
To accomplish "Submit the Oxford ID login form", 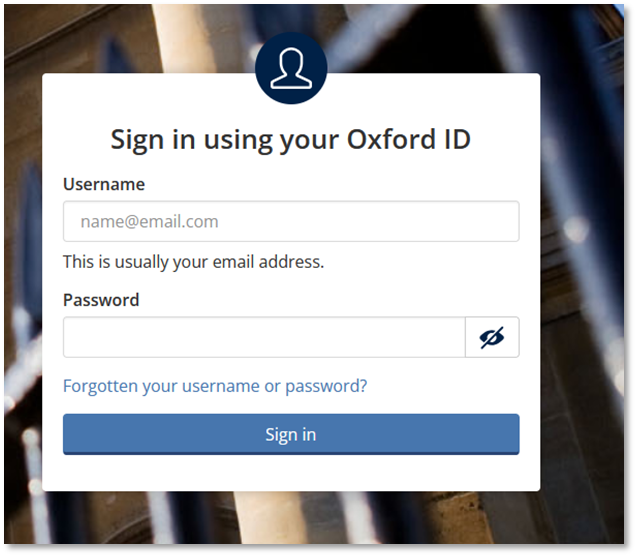I will coord(291,434).
